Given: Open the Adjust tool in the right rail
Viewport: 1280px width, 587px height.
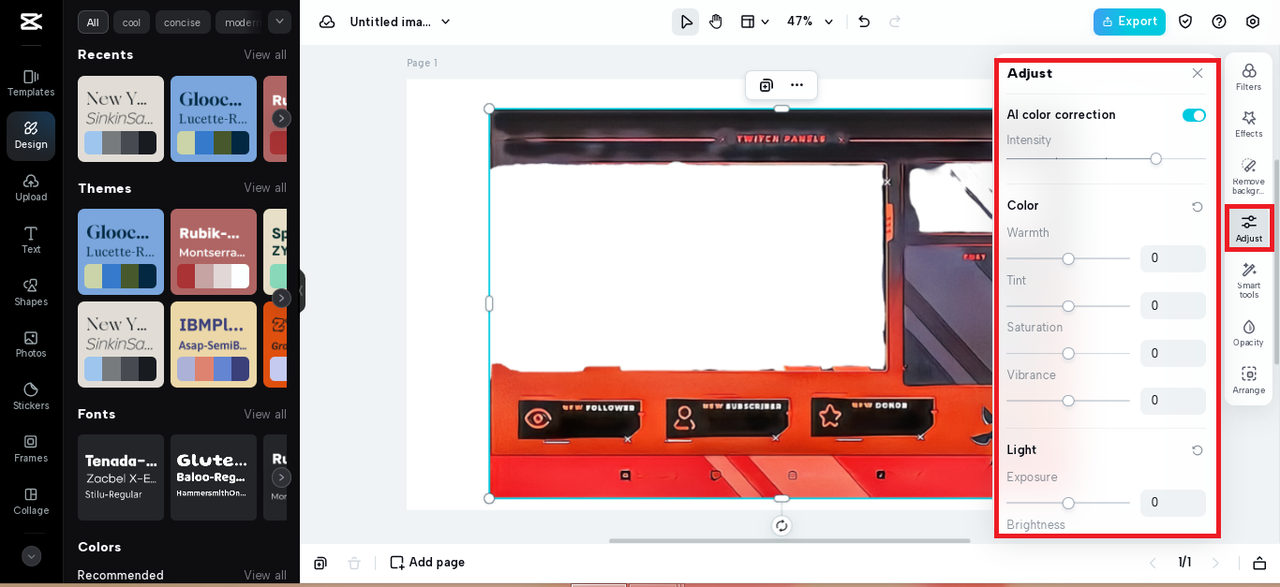Looking at the screenshot, I should coord(1249,228).
